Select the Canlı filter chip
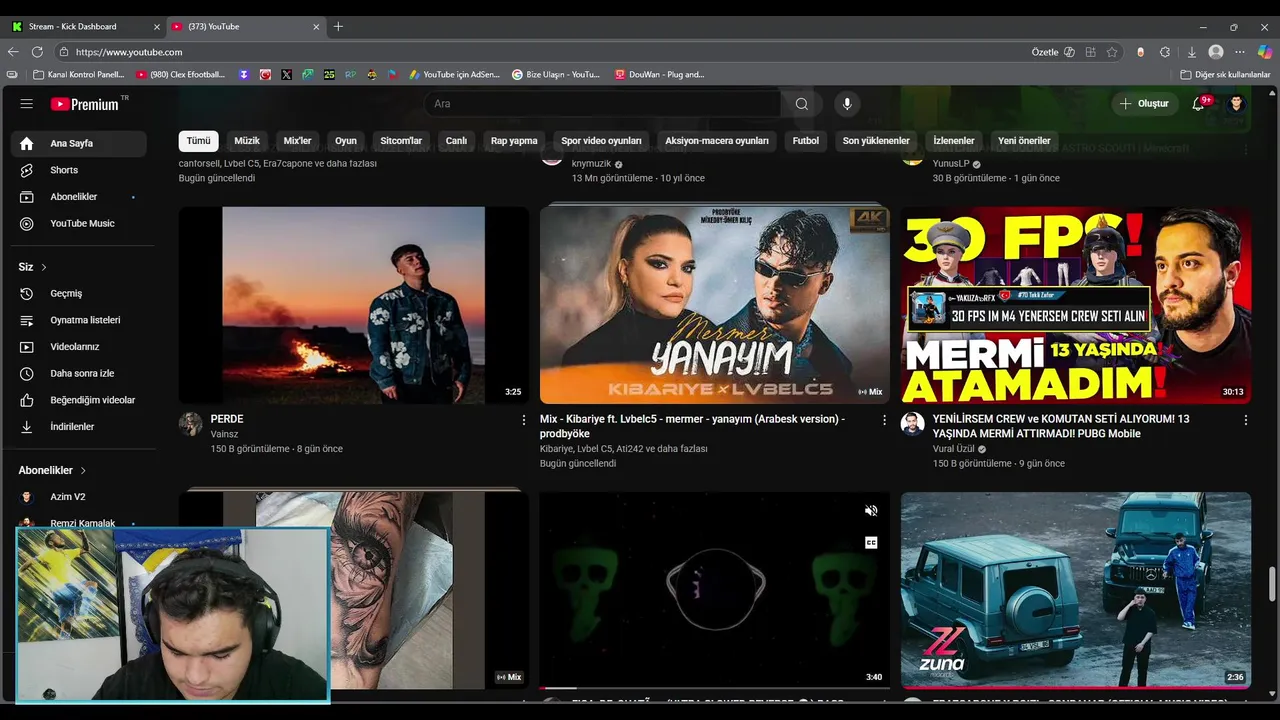This screenshot has height=720, width=1280. [456, 141]
